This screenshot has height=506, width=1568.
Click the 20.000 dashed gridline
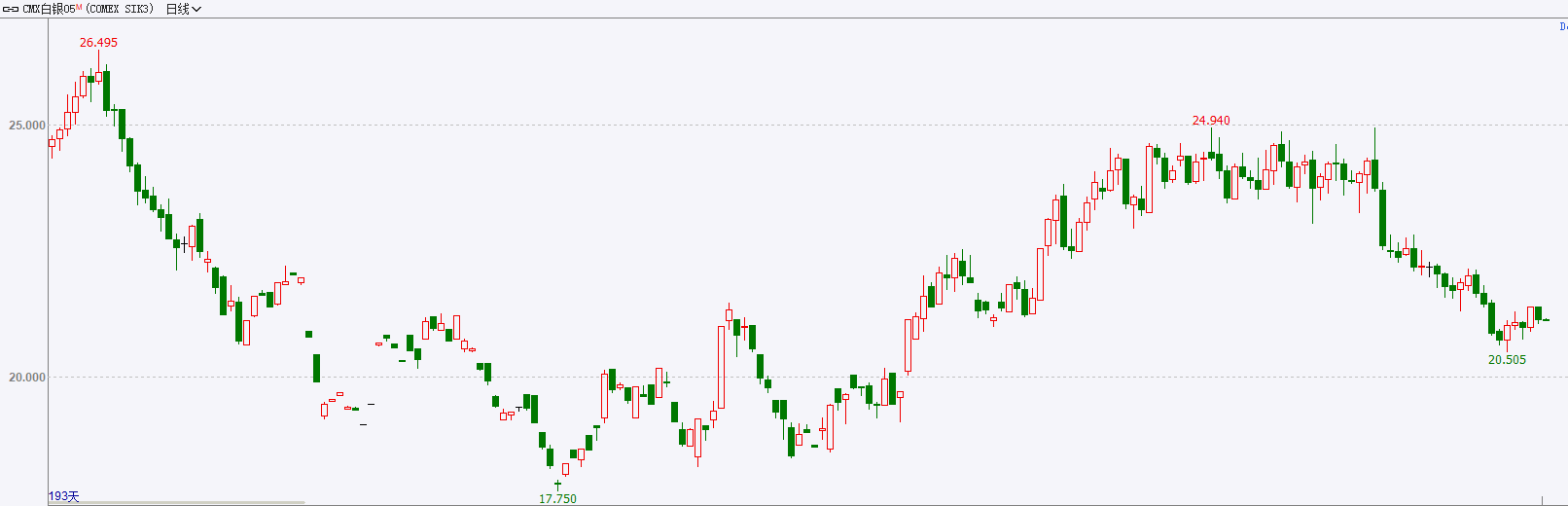807,378
